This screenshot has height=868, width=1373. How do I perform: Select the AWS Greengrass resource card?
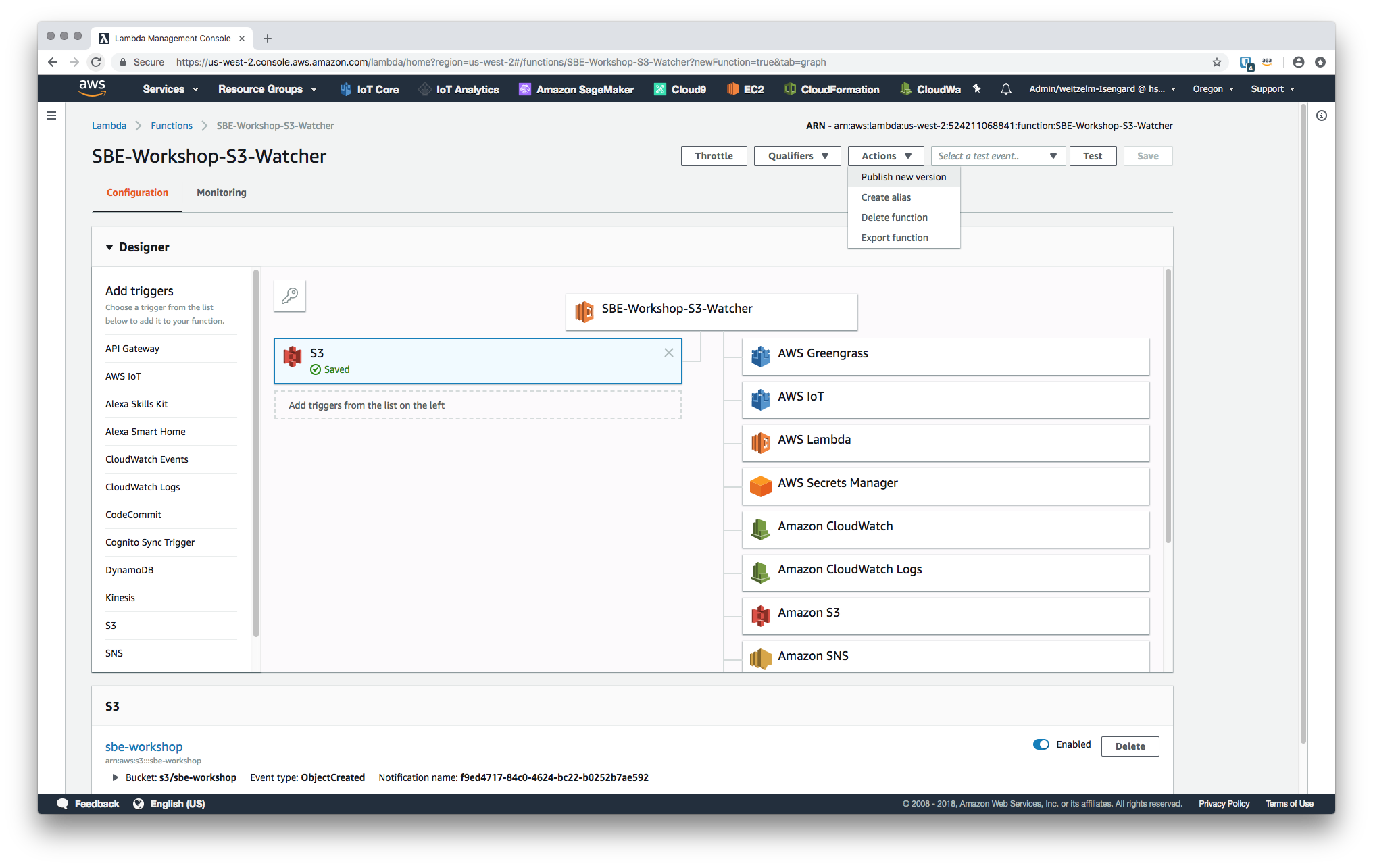[x=945, y=356]
